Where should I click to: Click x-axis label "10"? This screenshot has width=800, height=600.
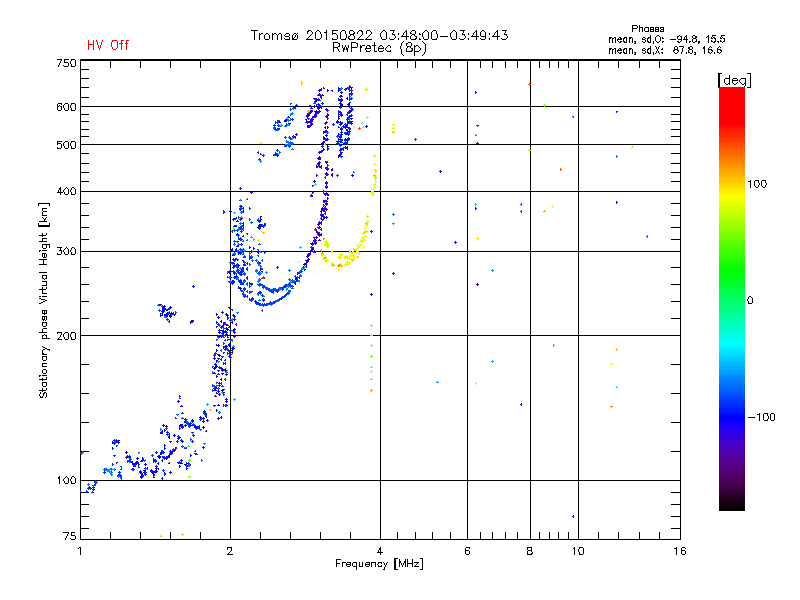(x=578, y=551)
